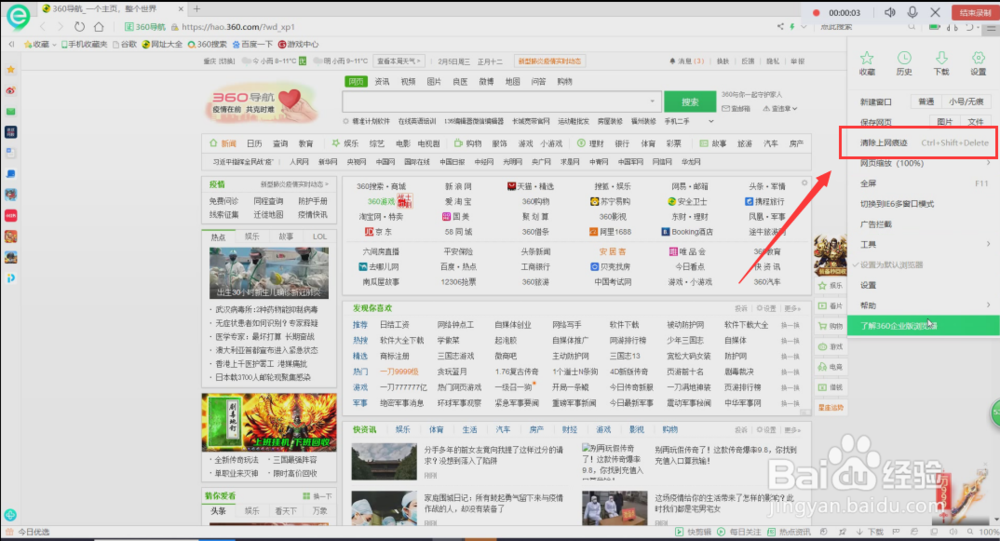
Task: Open 游戏中心 bookmark
Action: point(298,45)
